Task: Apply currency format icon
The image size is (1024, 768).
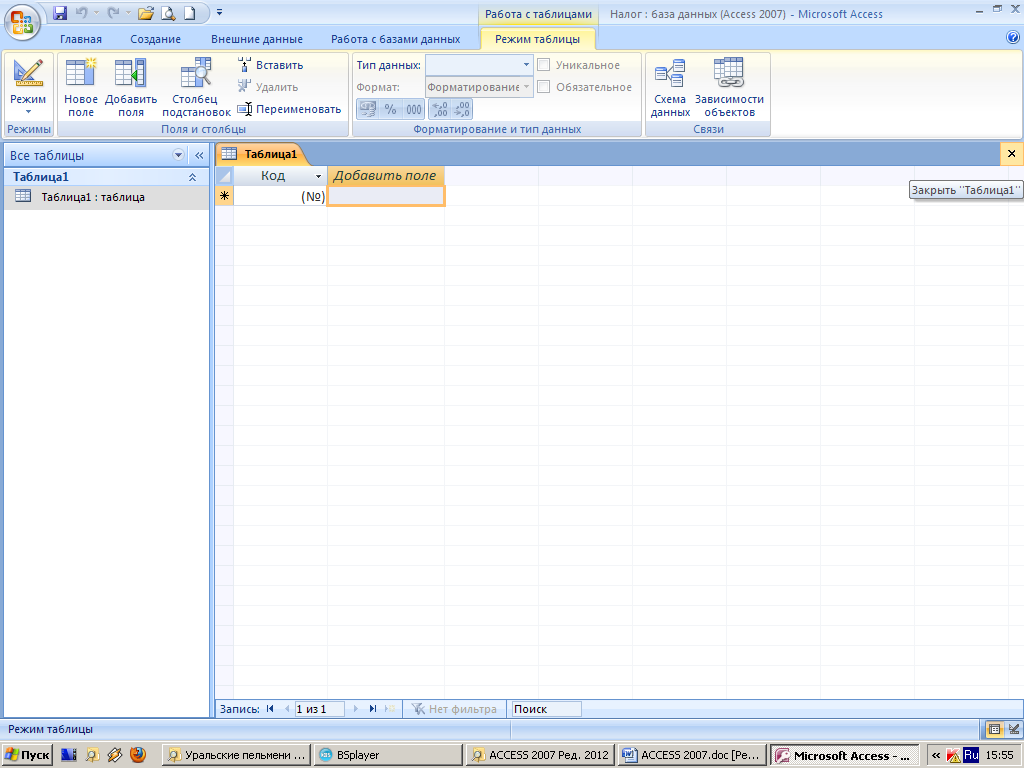Action: coord(368,109)
